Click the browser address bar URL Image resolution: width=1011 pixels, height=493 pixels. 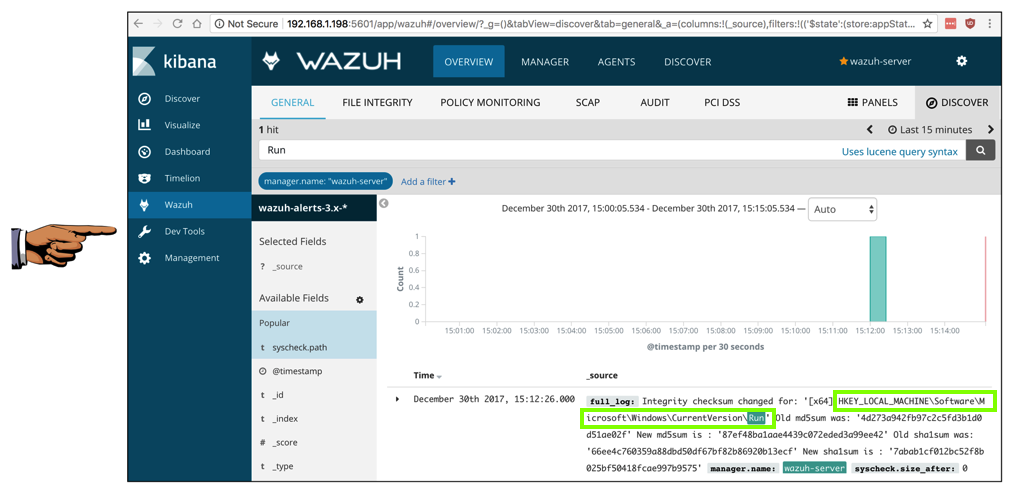pyautogui.click(x=601, y=24)
